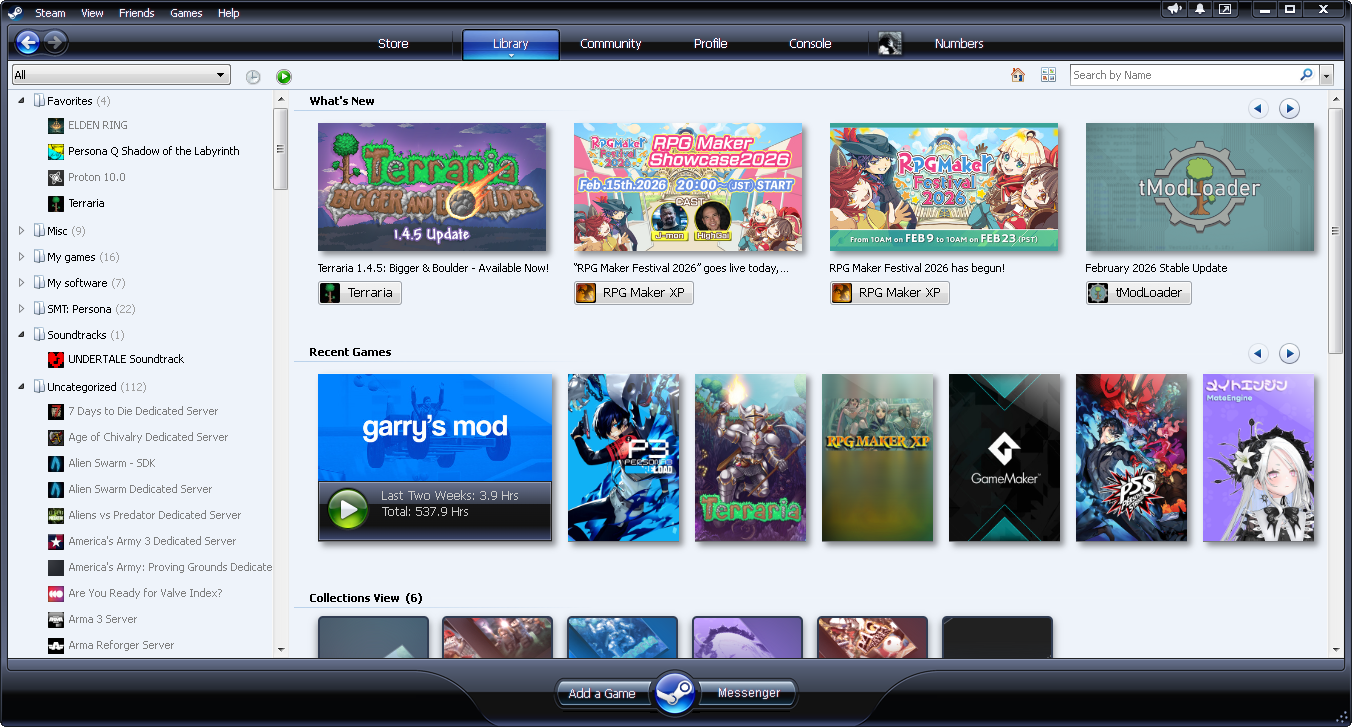Open the Steam menu
This screenshot has width=1352, height=727.
pyautogui.click(x=50, y=13)
